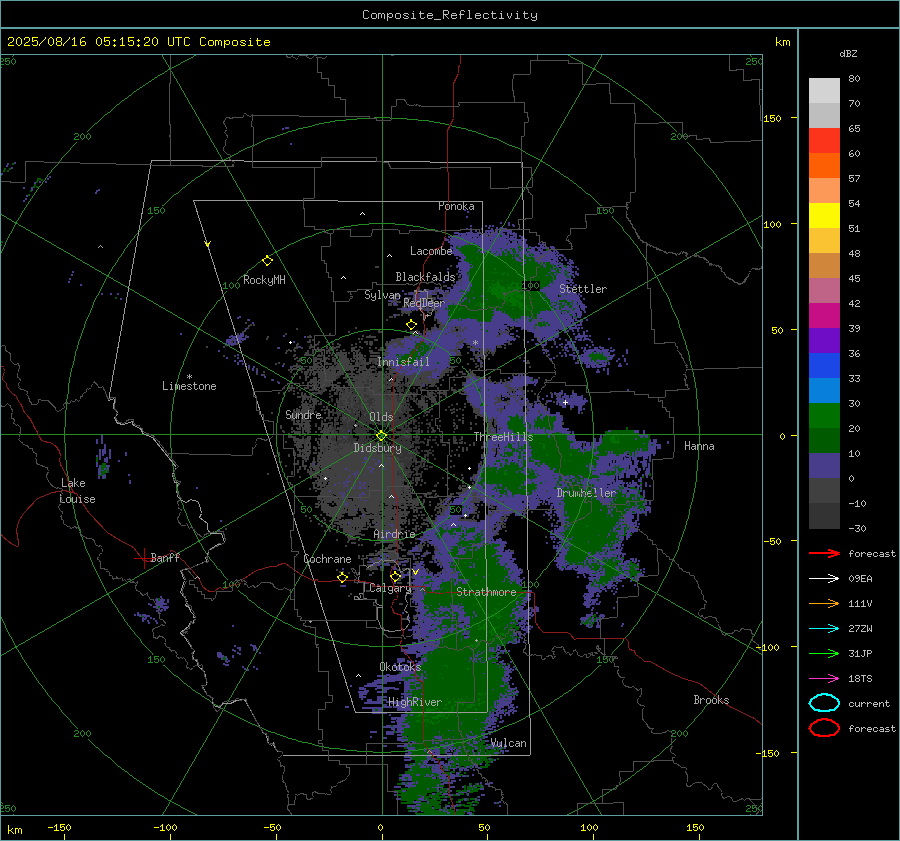Screen dimensions: 900x841
Task: Click the Banff town label
Action: [x=165, y=557]
